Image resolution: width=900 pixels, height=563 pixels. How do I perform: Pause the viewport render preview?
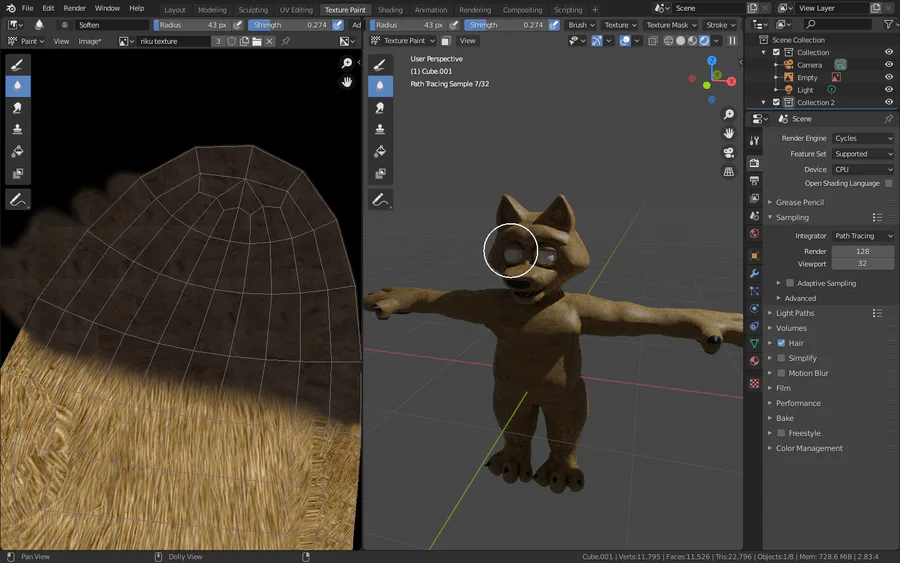(x=732, y=41)
